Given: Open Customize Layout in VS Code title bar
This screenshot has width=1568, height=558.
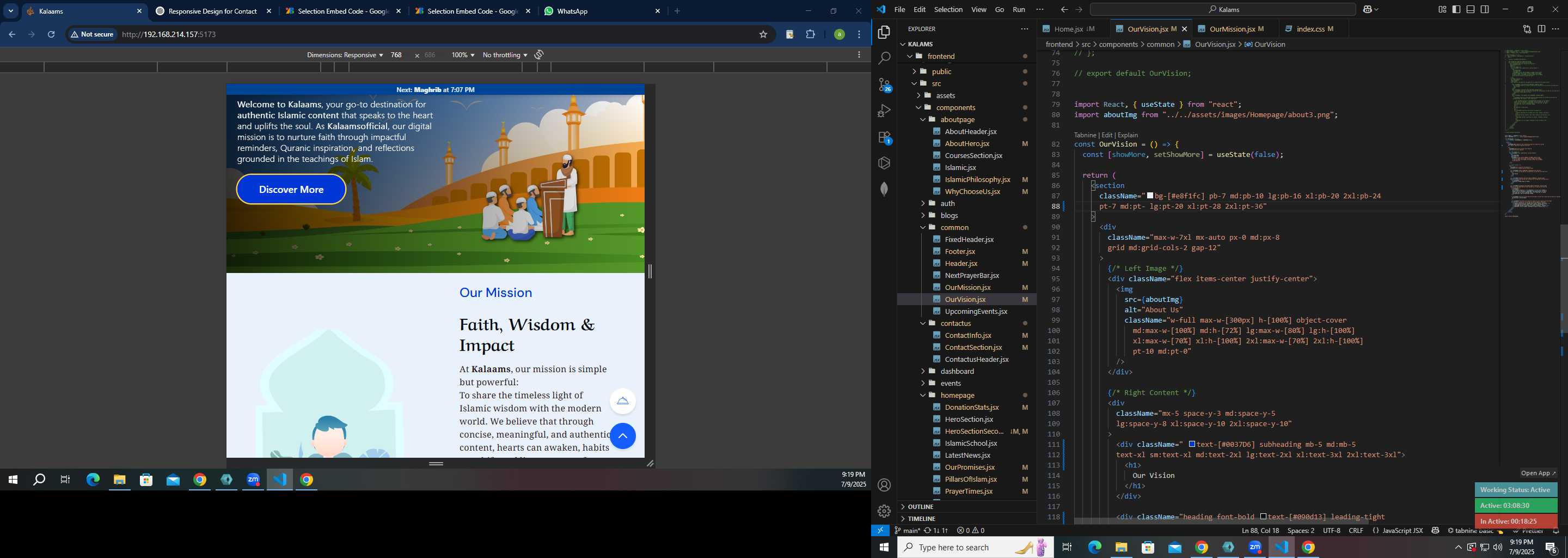Looking at the screenshot, I should [1442, 10].
